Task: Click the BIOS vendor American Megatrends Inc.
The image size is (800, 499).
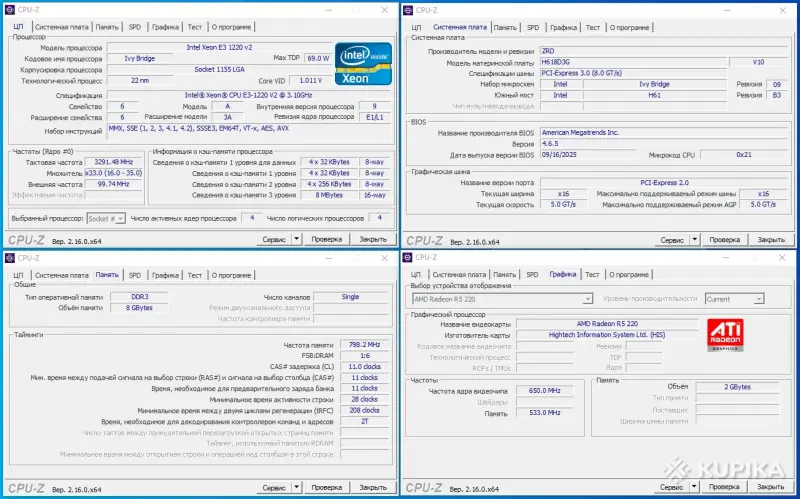Action: (x=664, y=132)
